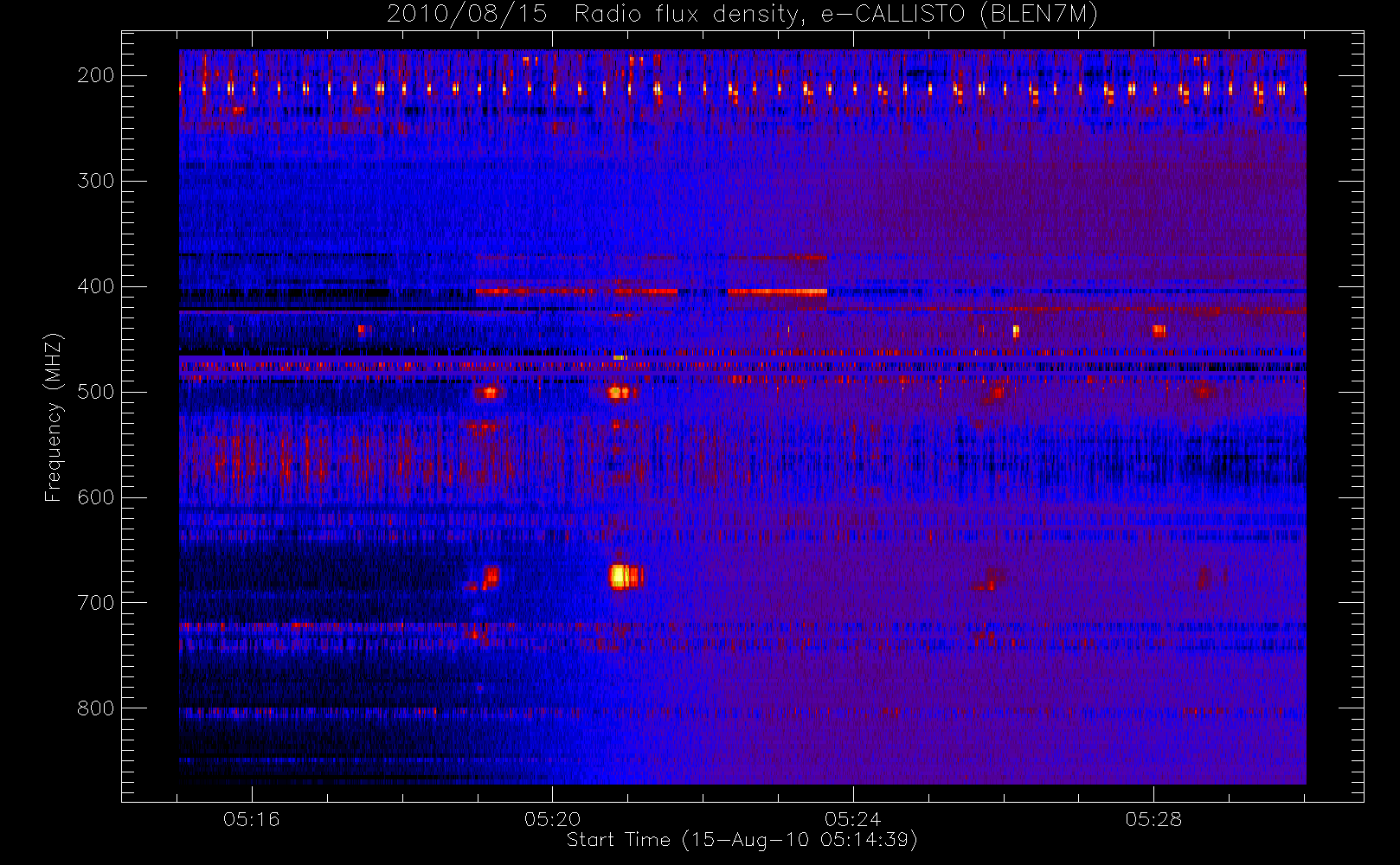
Task: Click the '400' frequency axis label
Action: tap(95, 286)
